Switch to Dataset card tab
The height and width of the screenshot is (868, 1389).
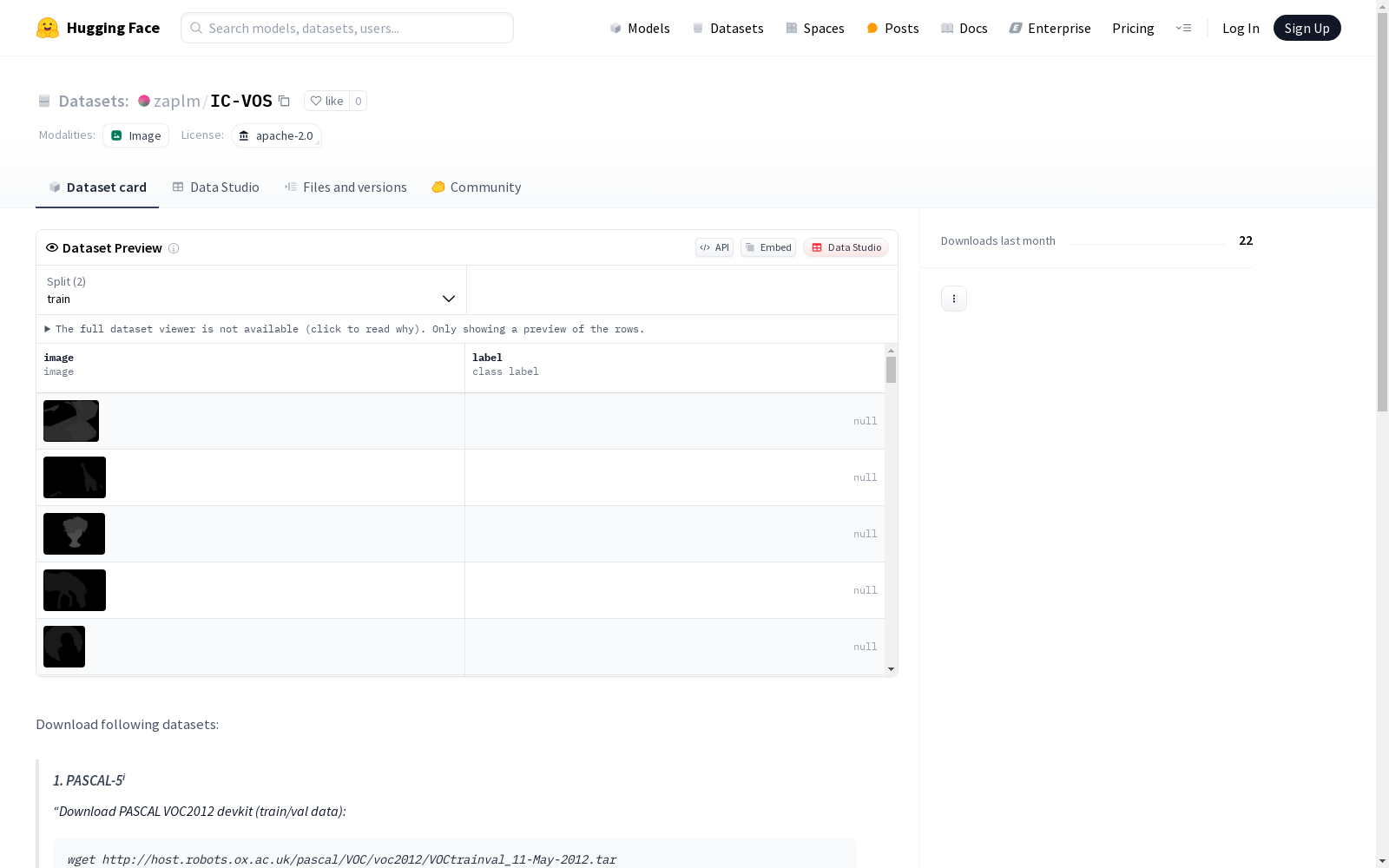(x=97, y=187)
